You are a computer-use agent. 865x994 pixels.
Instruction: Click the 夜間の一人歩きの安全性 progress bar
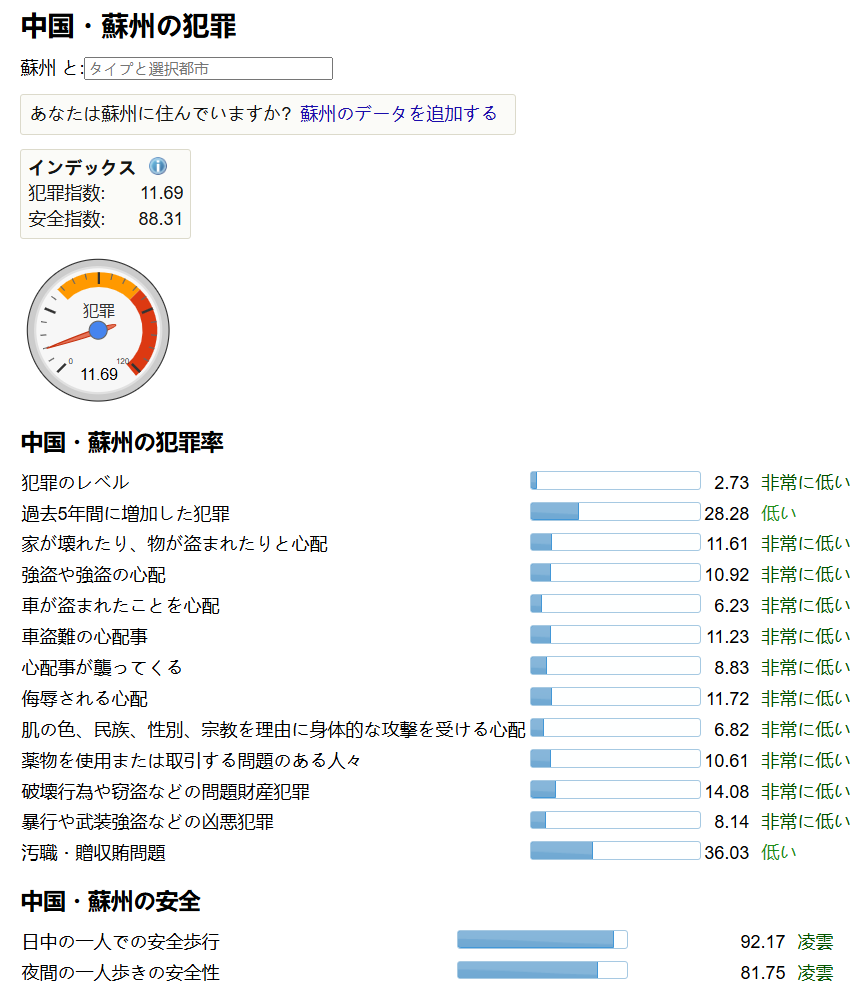pyautogui.click(x=542, y=971)
